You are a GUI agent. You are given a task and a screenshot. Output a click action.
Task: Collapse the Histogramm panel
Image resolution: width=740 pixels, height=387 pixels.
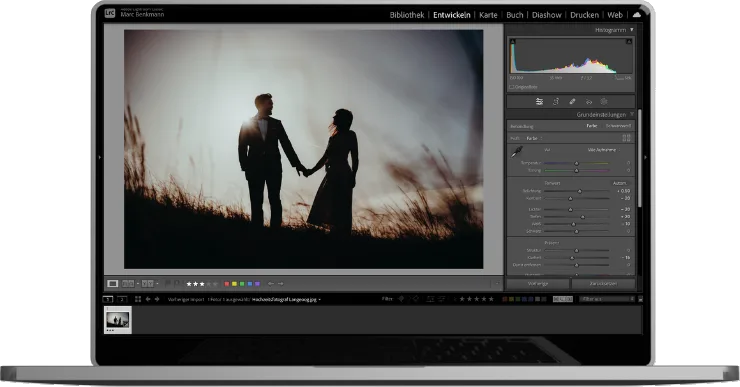pos(631,30)
